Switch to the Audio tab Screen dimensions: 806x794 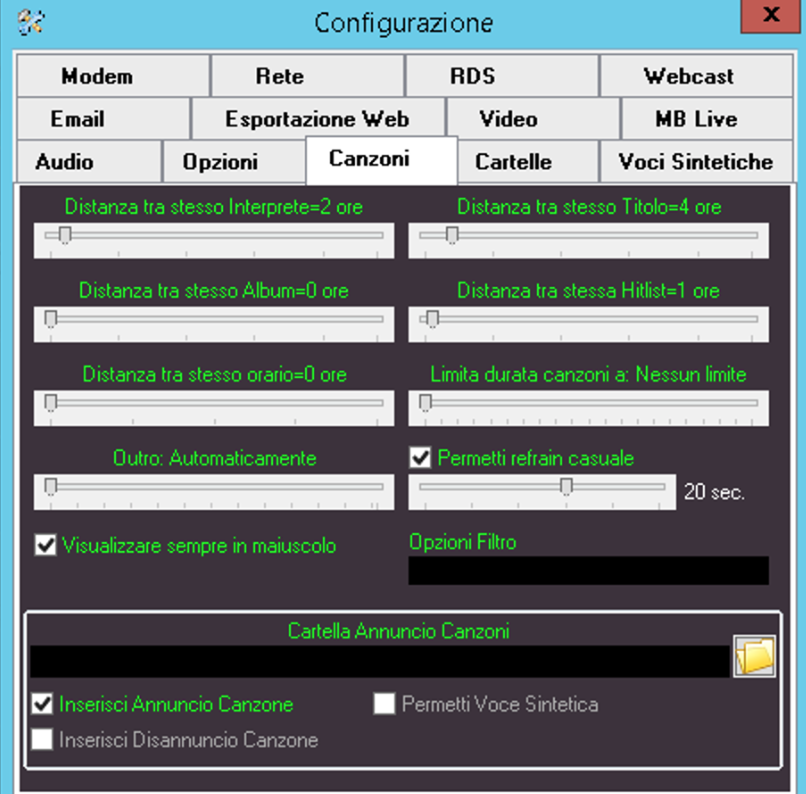[x=64, y=162]
